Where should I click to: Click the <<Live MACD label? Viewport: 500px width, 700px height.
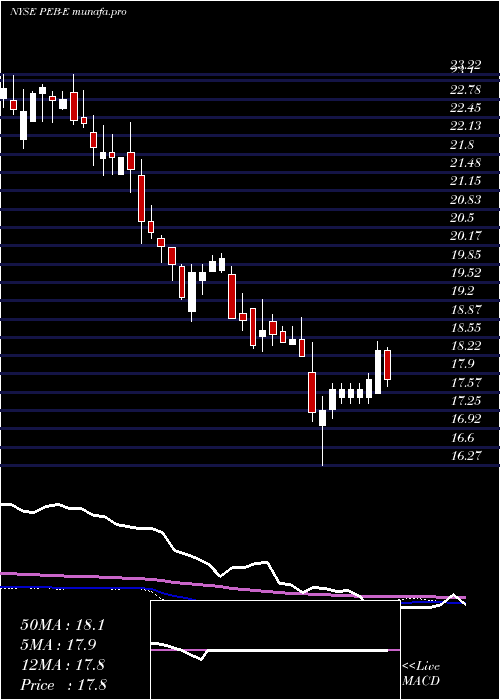click(421, 673)
